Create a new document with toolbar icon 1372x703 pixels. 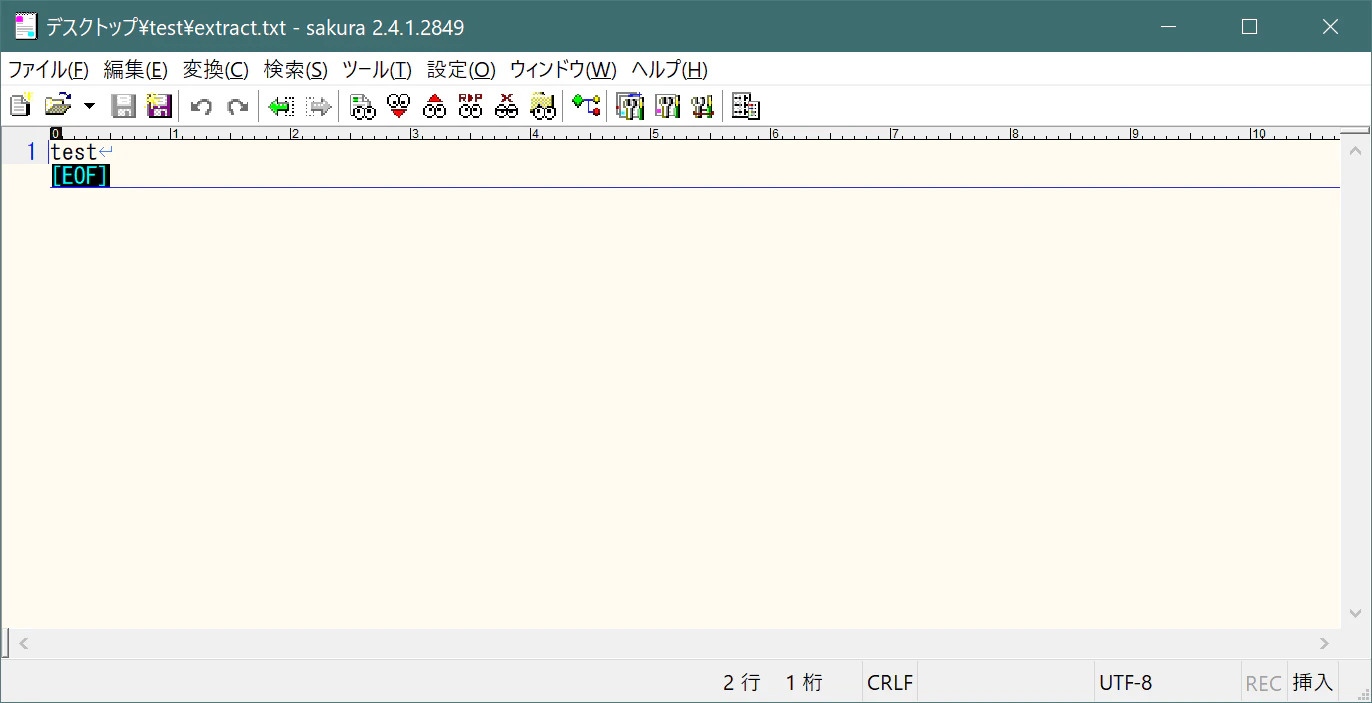[x=20, y=105]
